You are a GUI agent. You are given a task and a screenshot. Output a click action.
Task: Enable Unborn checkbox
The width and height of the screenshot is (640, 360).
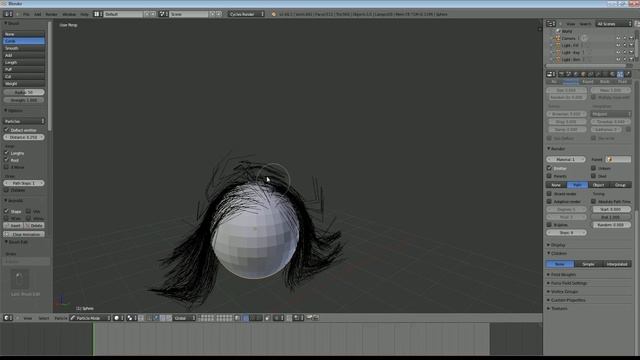coord(593,168)
